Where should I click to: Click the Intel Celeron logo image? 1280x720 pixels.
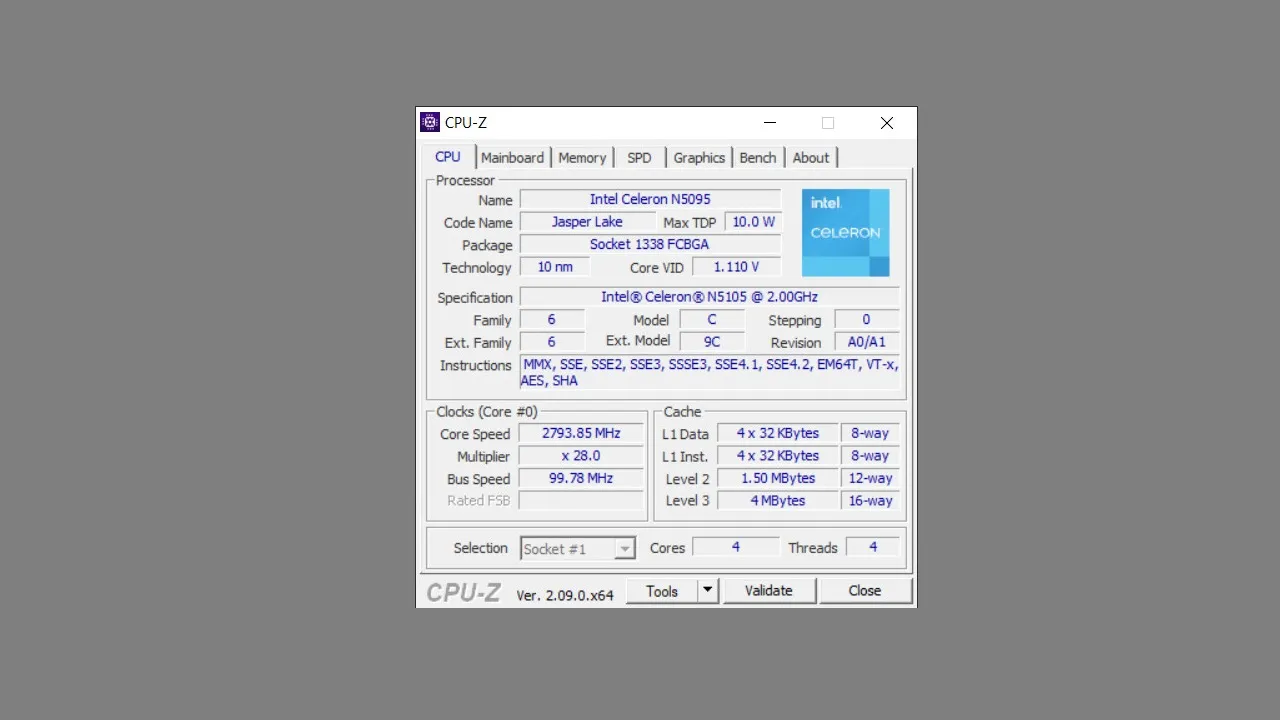click(845, 232)
